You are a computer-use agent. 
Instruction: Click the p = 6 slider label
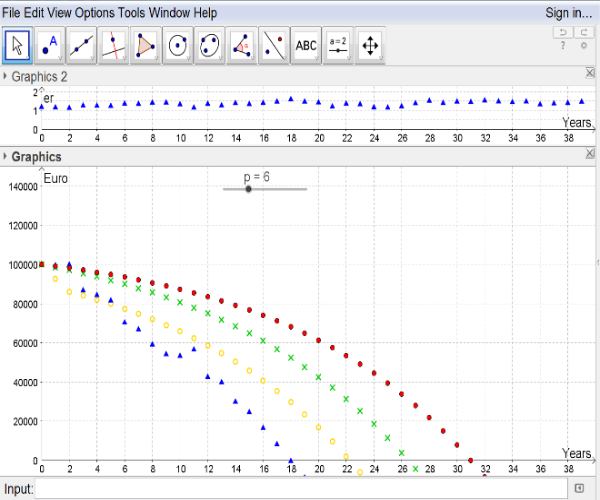coord(256,177)
